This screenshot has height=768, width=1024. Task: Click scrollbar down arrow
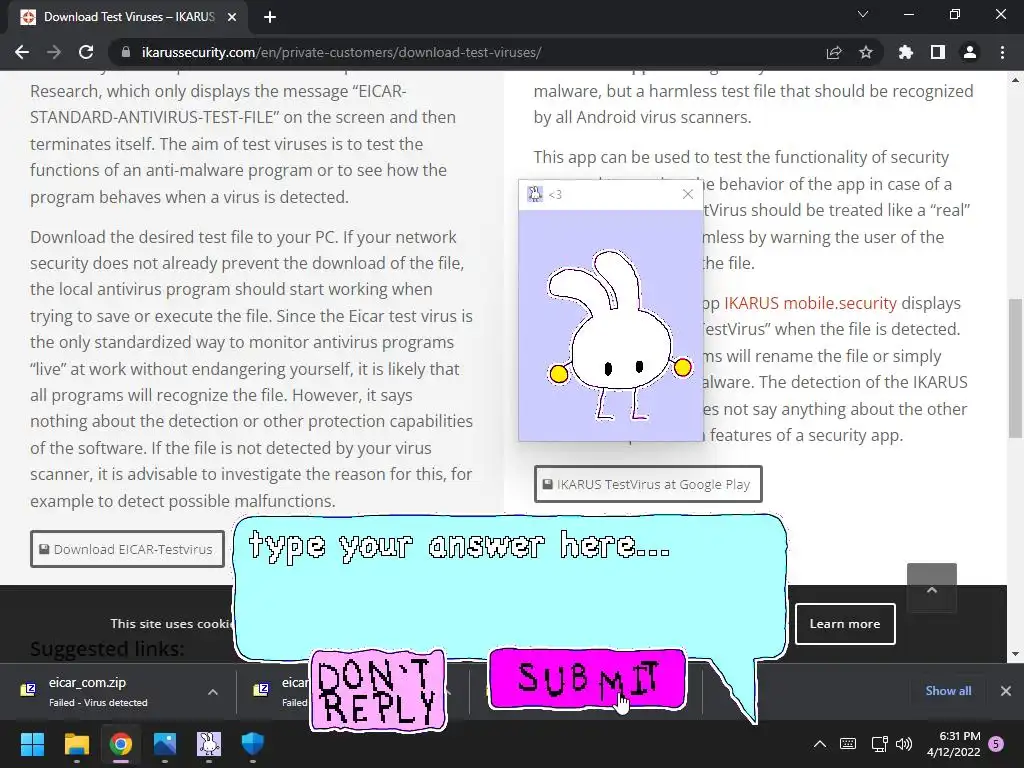pyautogui.click(x=1016, y=654)
